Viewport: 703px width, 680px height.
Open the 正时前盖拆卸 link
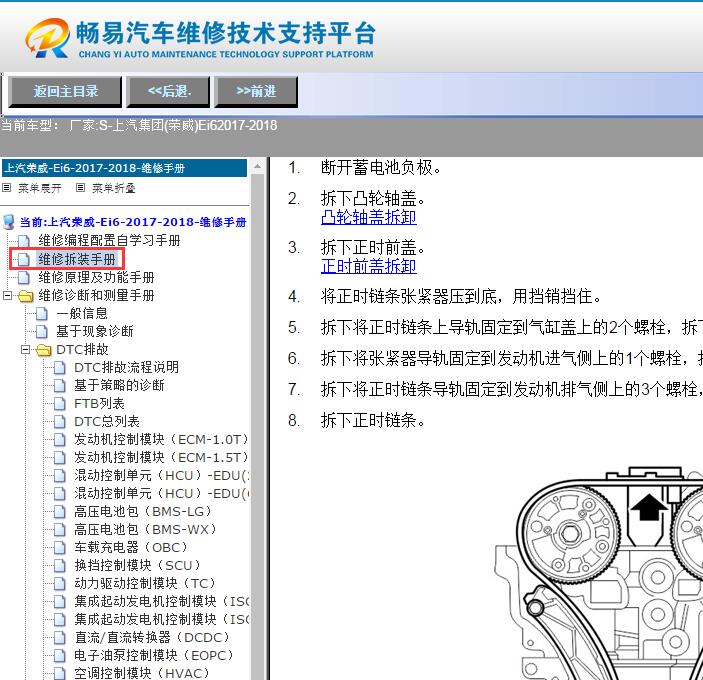click(x=369, y=266)
